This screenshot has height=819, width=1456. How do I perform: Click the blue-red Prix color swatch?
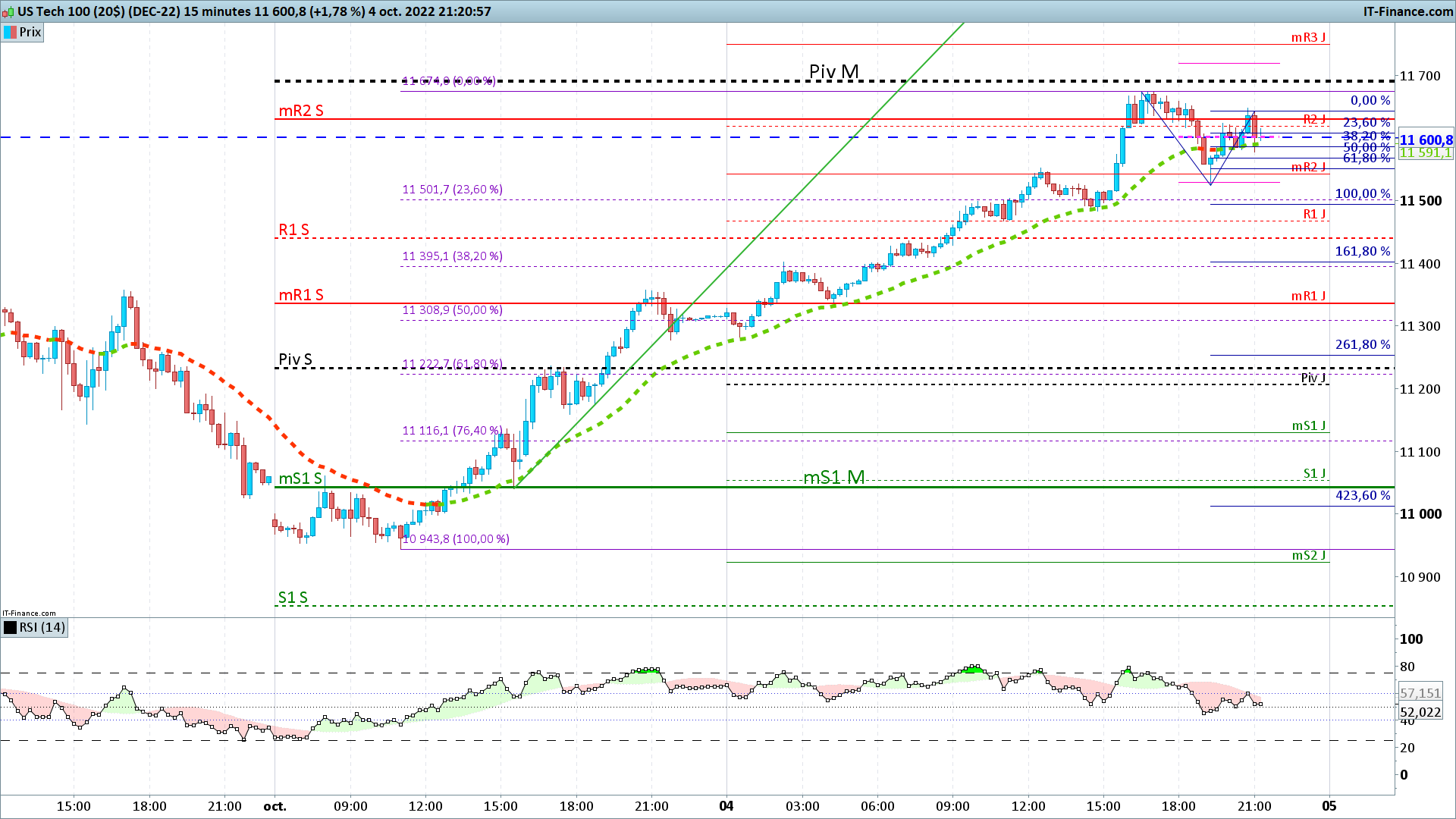(x=10, y=32)
